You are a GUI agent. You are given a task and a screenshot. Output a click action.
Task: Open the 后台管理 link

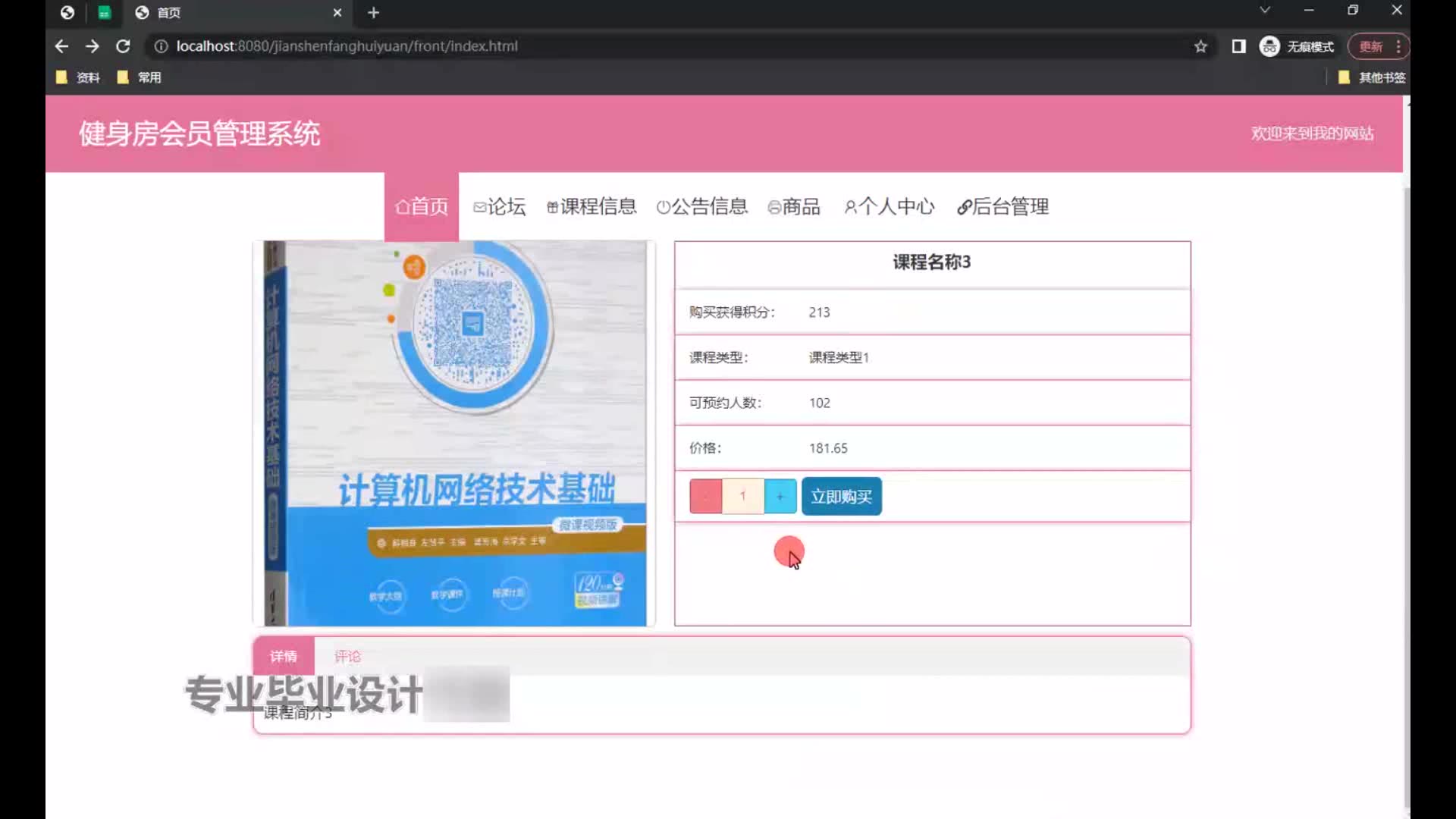[1003, 206]
